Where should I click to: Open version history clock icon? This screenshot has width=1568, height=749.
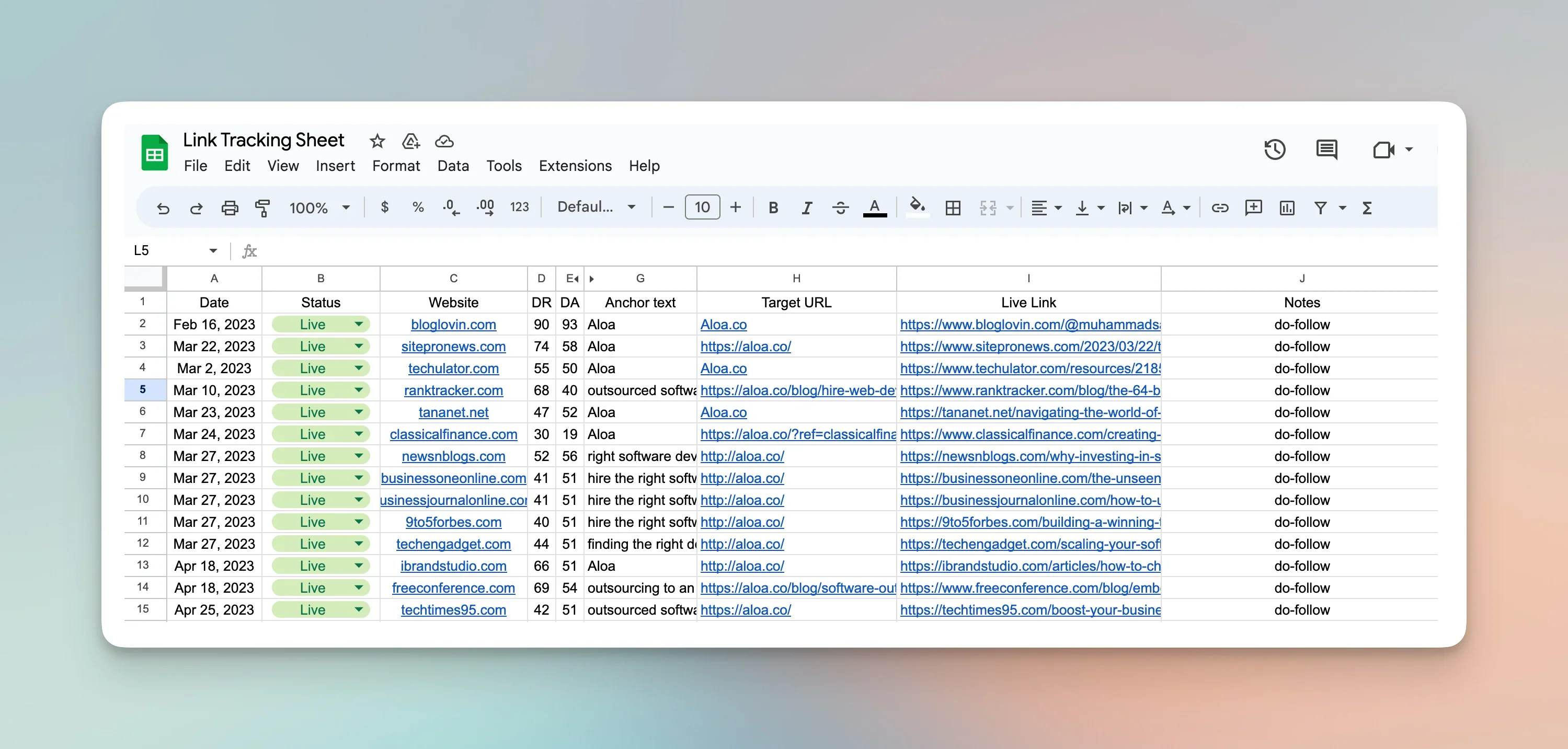coord(1274,149)
